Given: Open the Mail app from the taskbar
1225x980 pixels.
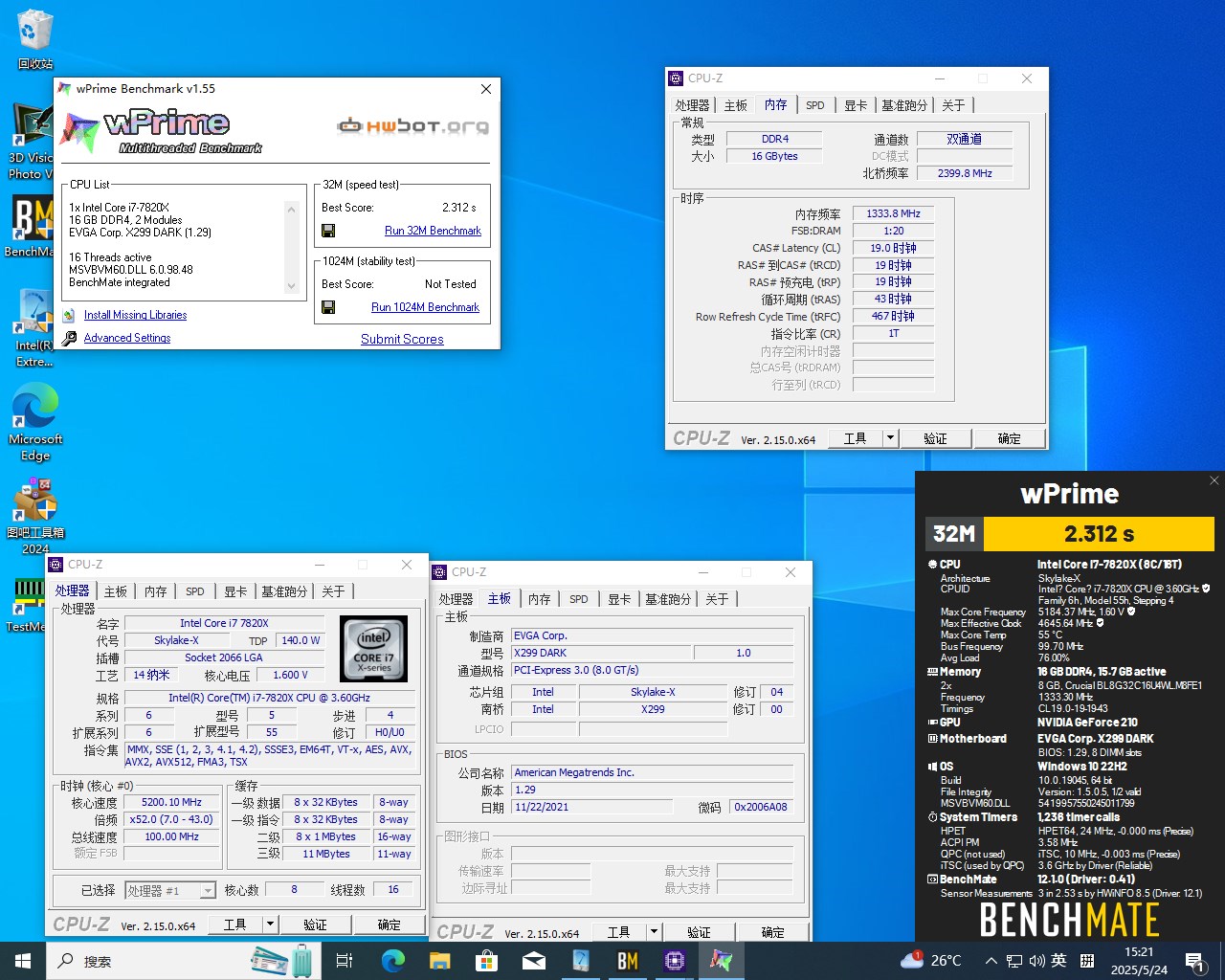Looking at the screenshot, I should 534,961.
